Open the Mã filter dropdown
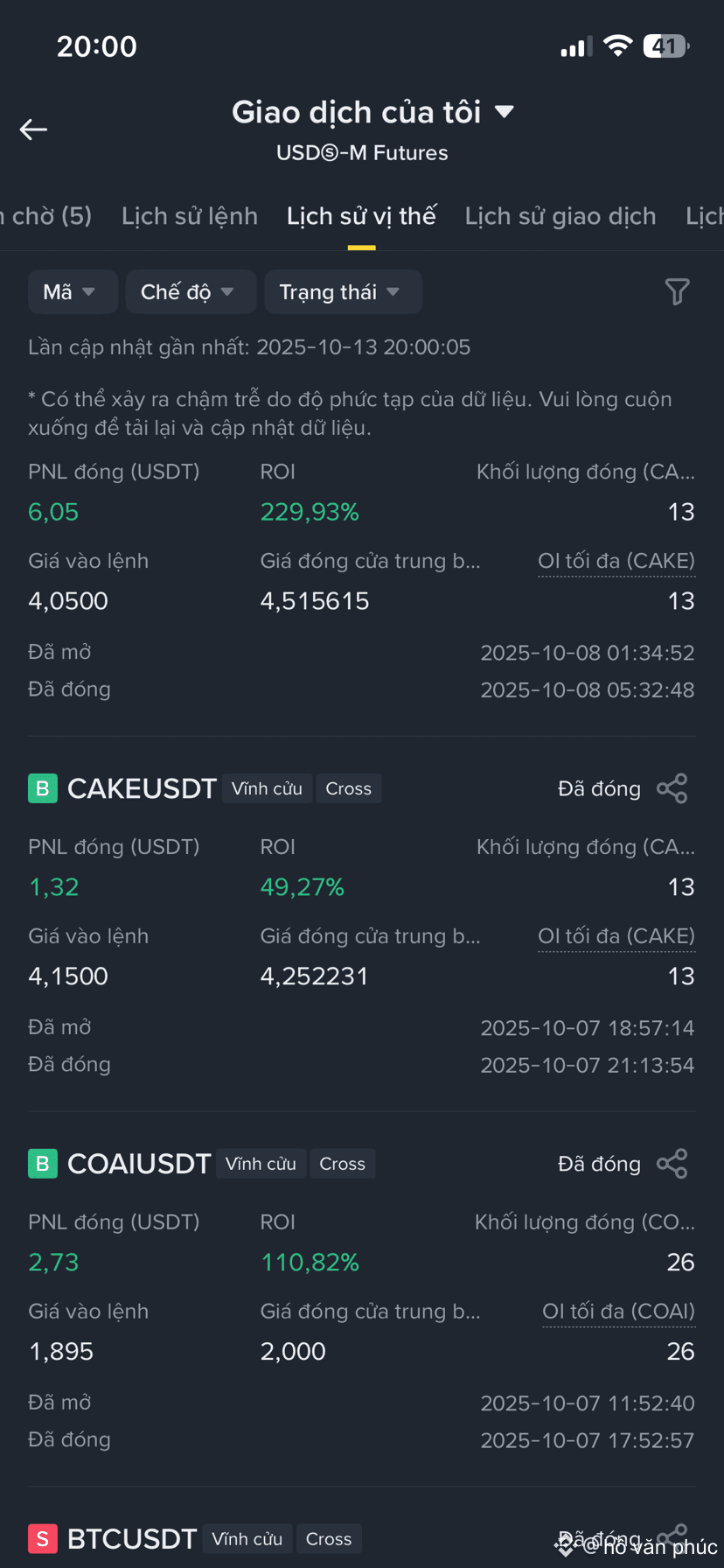724x1568 pixels. pos(73,292)
